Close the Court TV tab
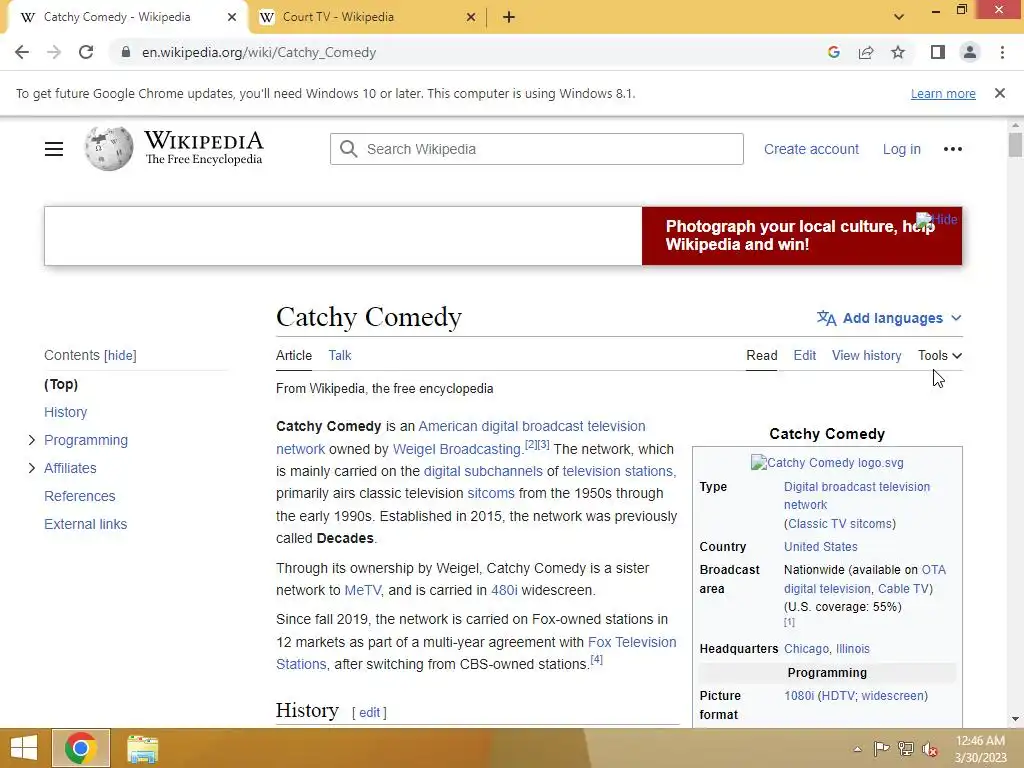The height and width of the screenshot is (768, 1024). pyautogui.click(x=471, y=17)
